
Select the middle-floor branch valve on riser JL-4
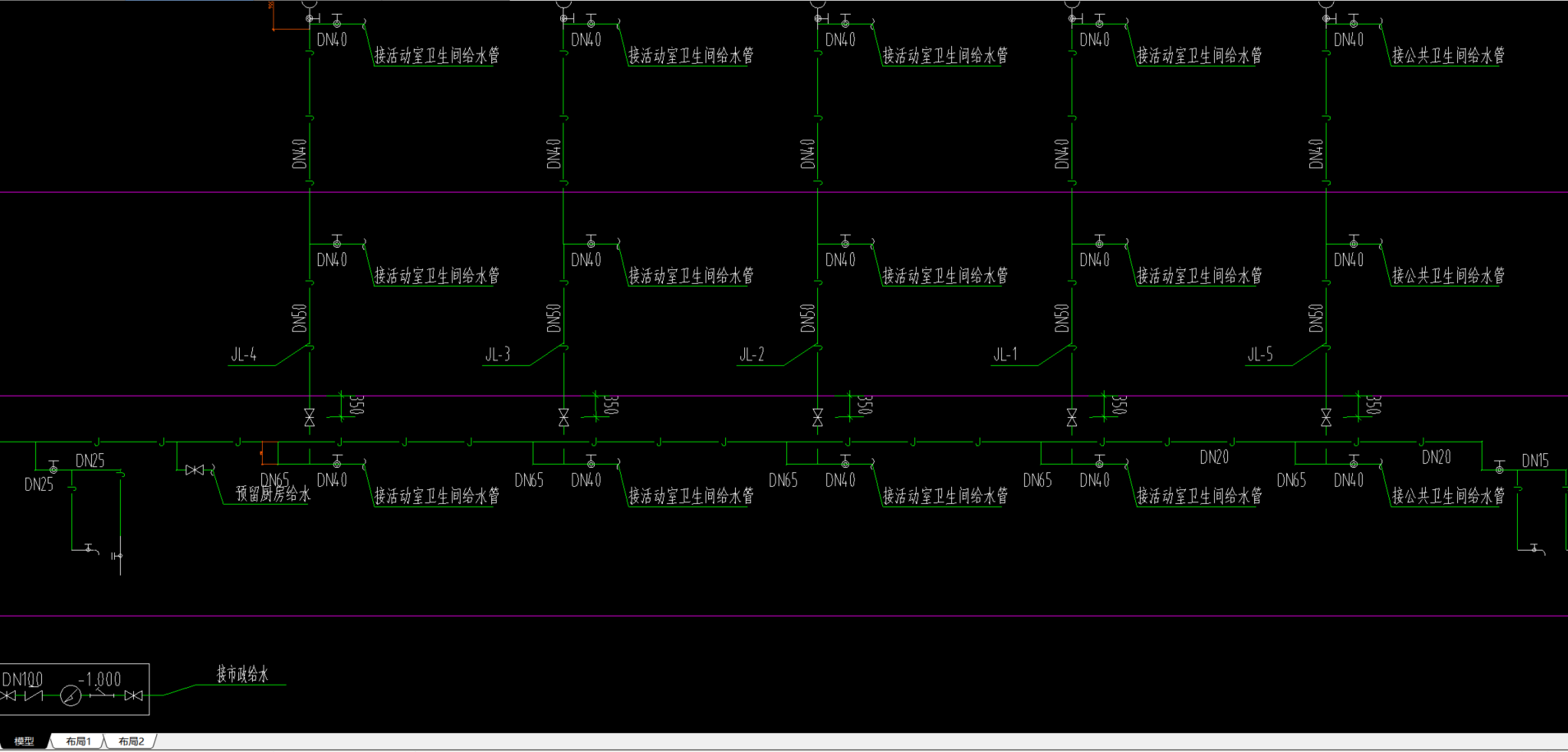pos(337,241)
